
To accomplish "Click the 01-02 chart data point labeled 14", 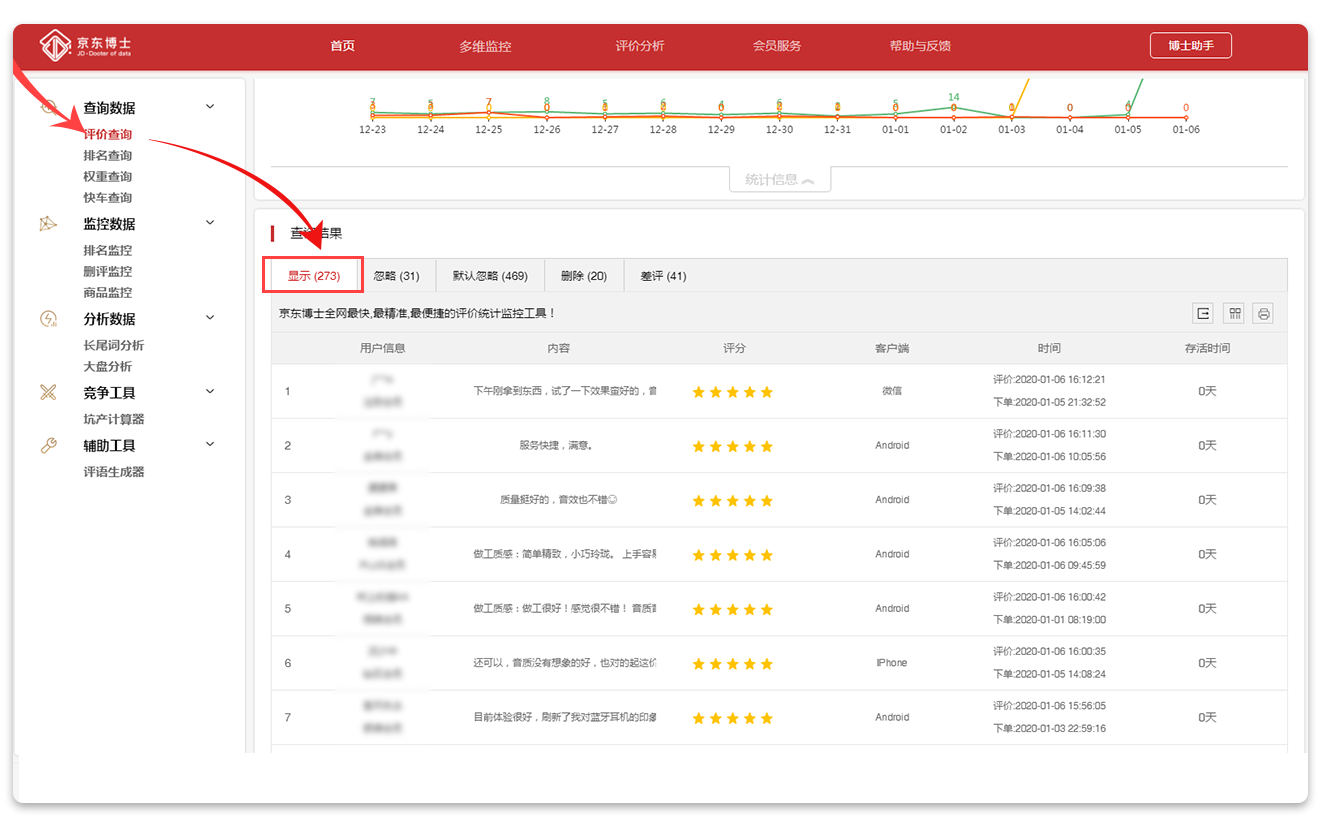I will (954, 106).
